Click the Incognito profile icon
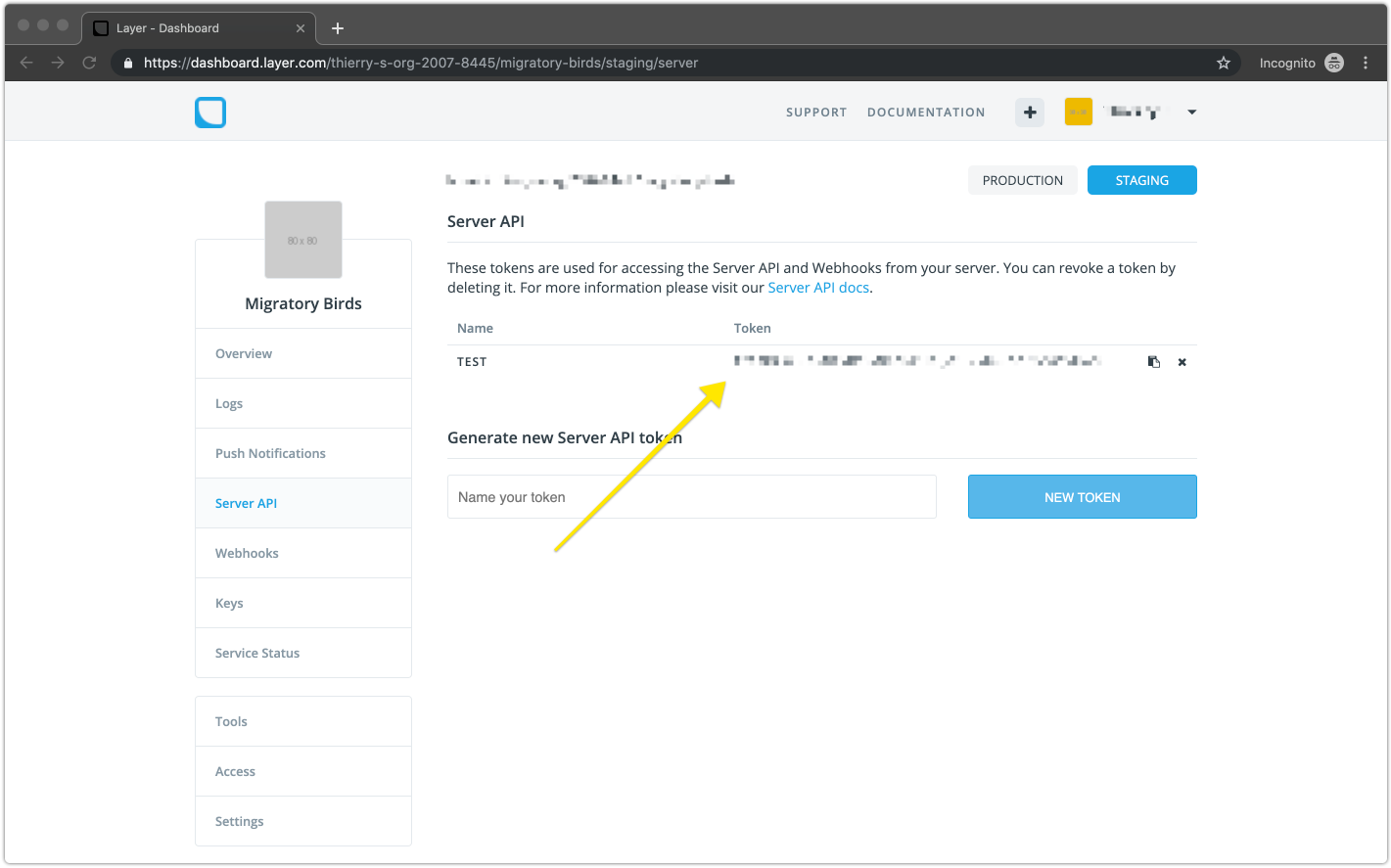The height and width of the screenshot is (868, 1391). [1334, 63]
